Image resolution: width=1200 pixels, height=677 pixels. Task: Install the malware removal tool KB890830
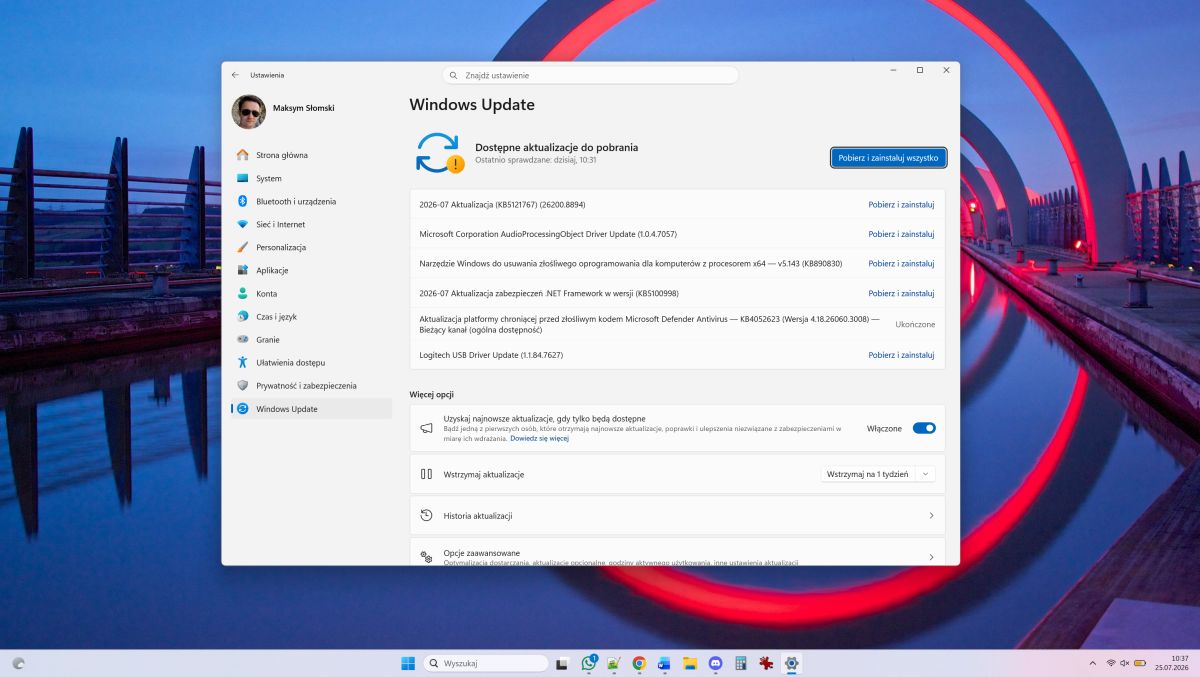901,264
